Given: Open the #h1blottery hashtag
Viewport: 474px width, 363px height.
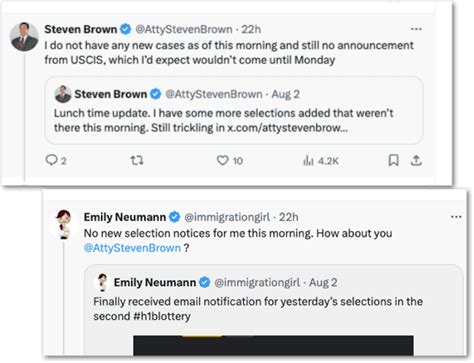Looking at the screenshot, I should click(x=162, y=316).
